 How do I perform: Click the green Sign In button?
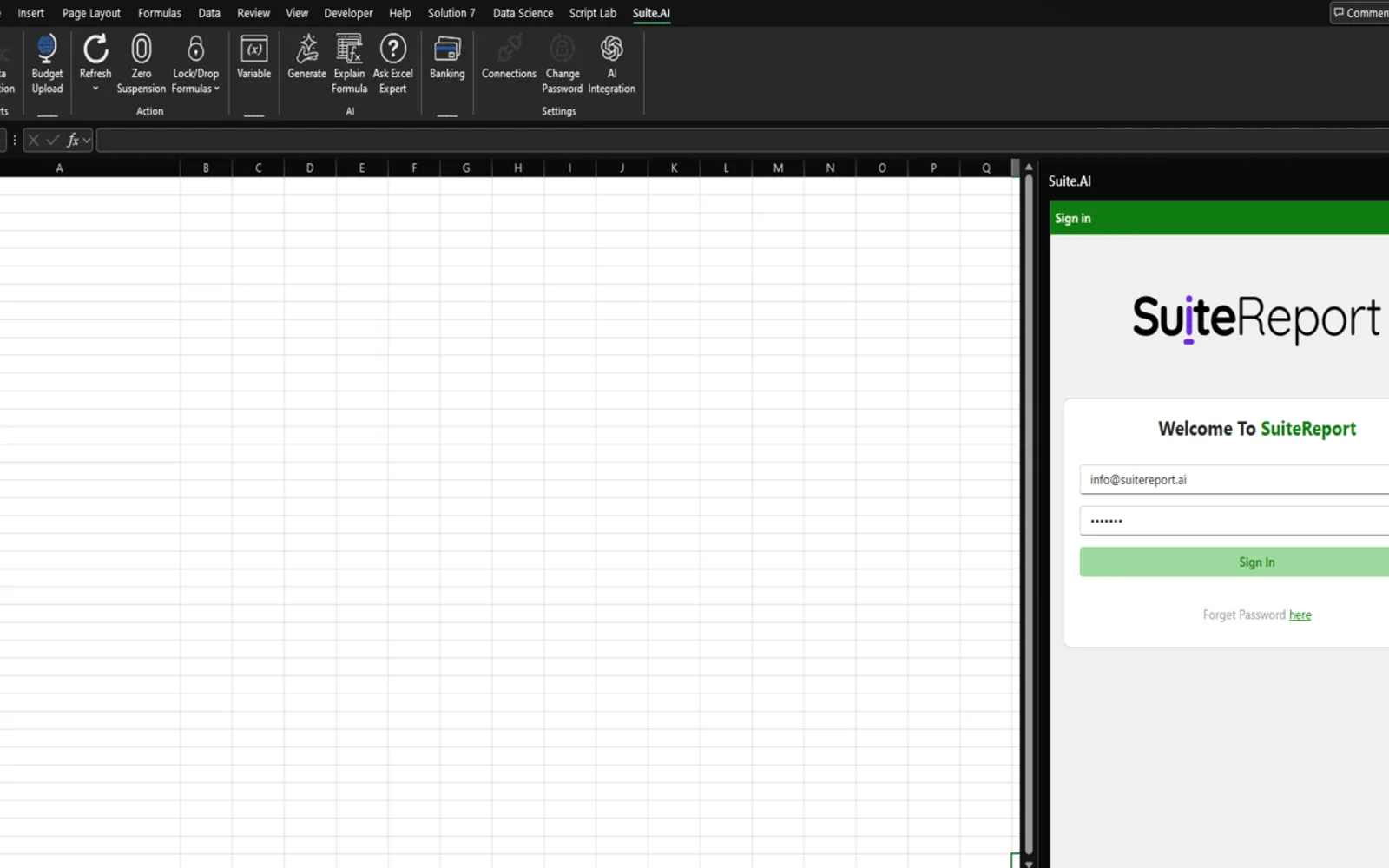click(1234, 562)
